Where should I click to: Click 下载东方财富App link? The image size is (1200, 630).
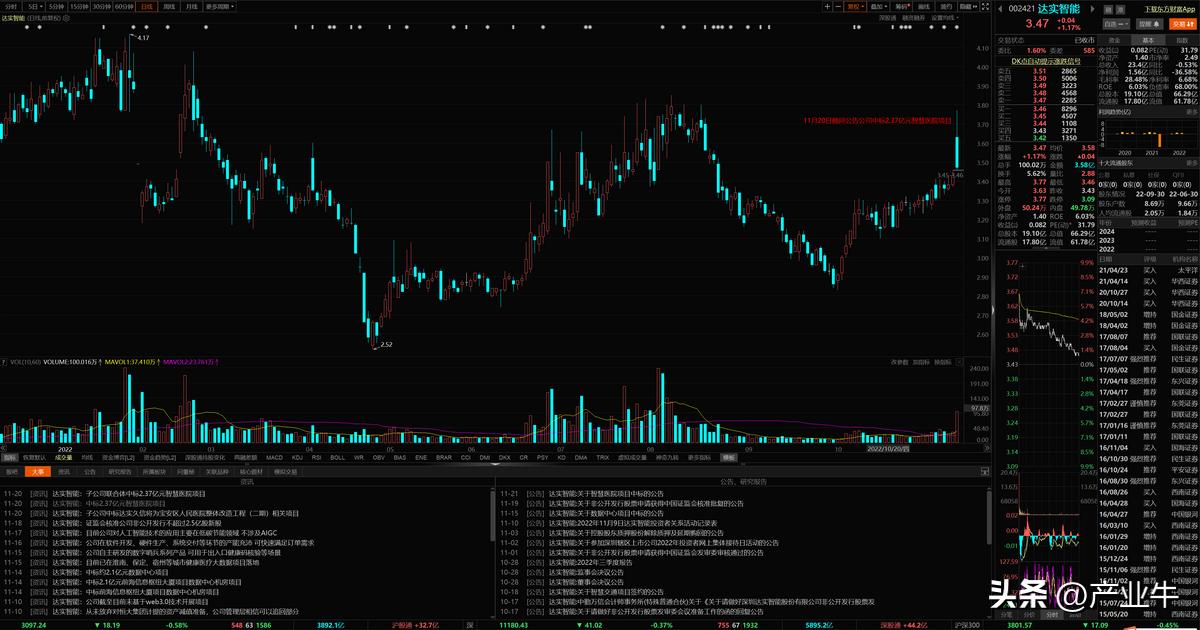point(1166,7)
